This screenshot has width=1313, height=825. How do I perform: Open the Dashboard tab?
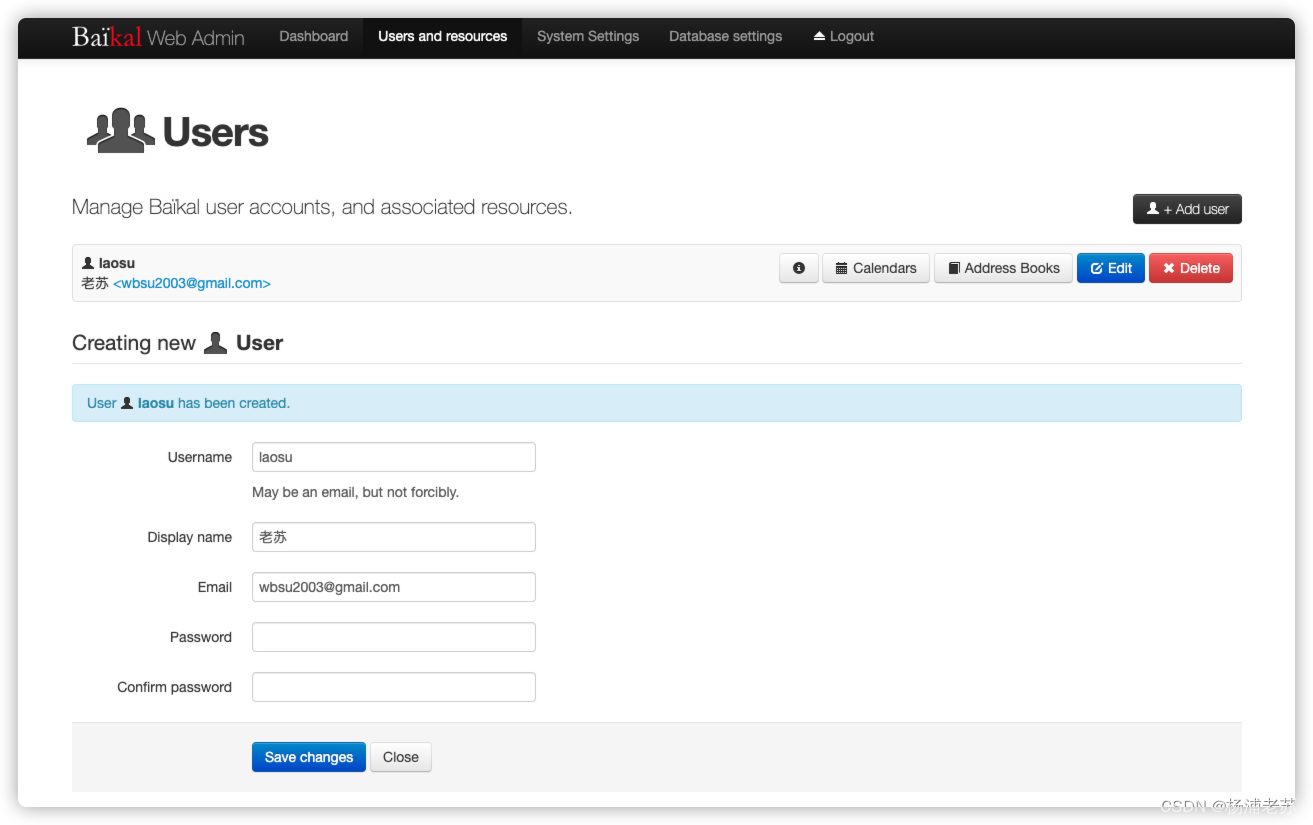[314, 36]
